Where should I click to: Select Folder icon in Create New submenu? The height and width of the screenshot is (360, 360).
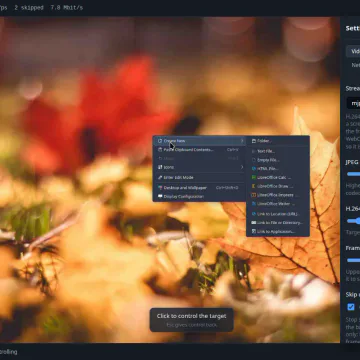254,141
